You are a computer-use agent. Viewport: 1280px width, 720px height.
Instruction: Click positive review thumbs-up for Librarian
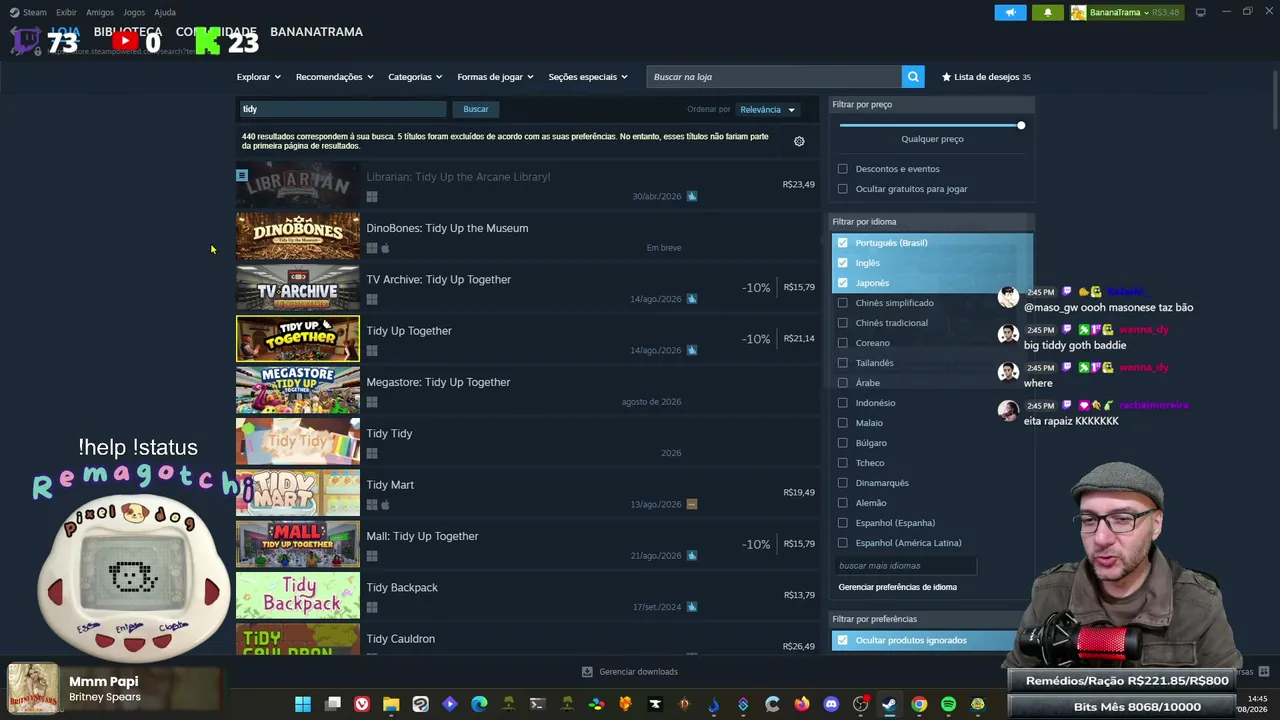pos(691,196)
